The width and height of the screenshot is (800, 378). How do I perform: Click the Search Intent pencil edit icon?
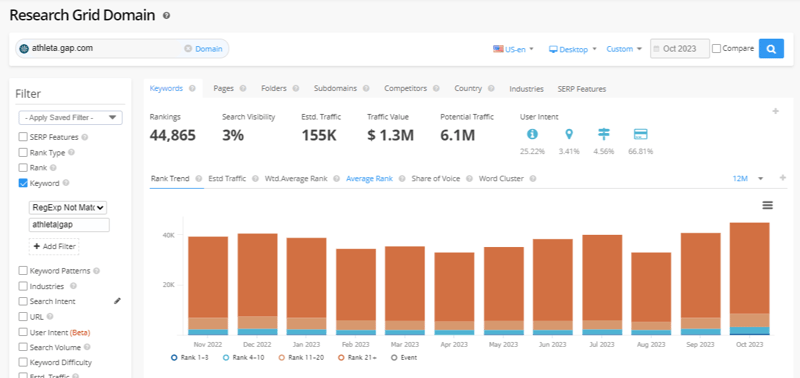tap(117, 301)
